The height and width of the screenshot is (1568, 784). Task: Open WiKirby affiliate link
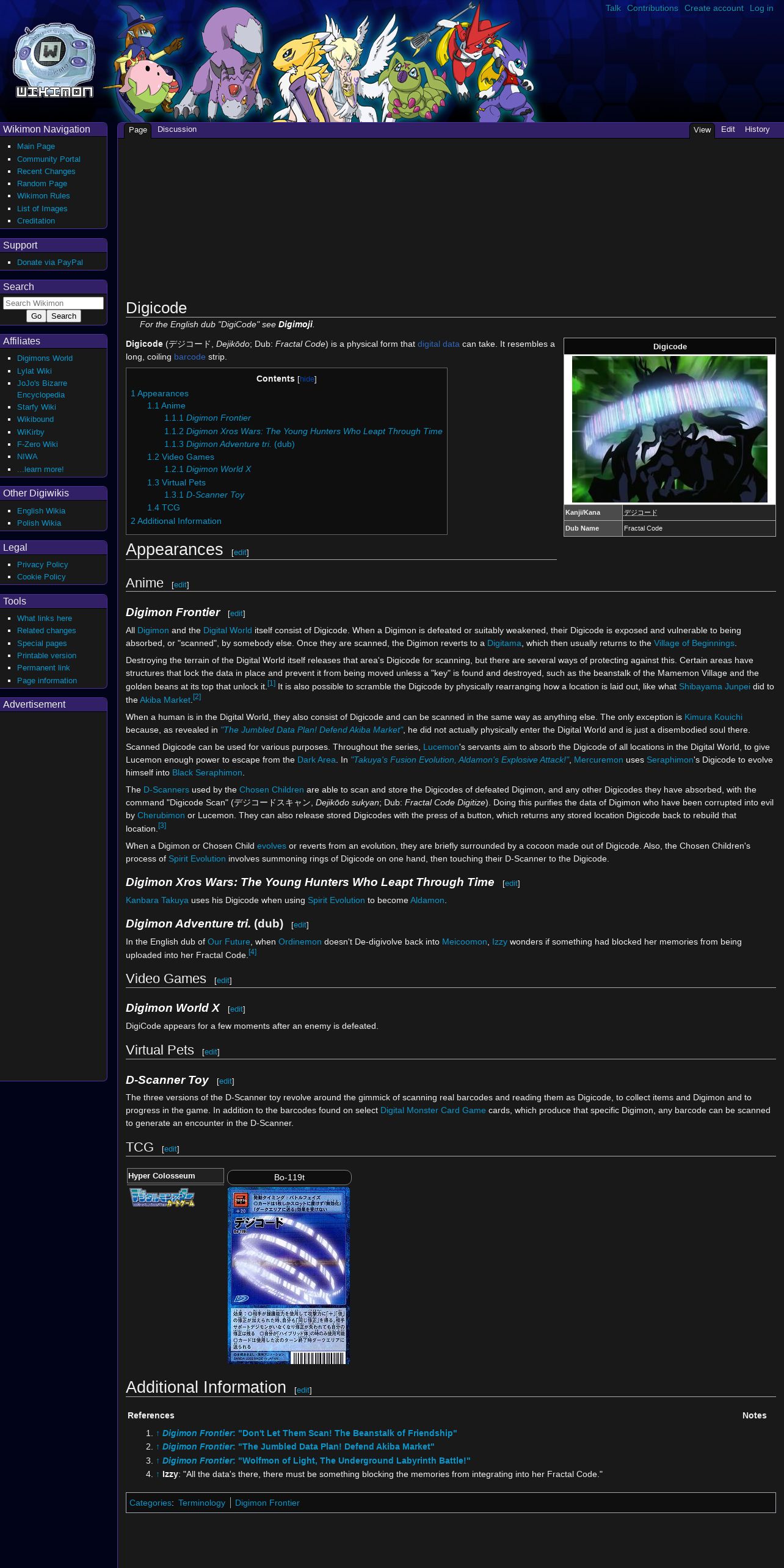coord(31,432)
